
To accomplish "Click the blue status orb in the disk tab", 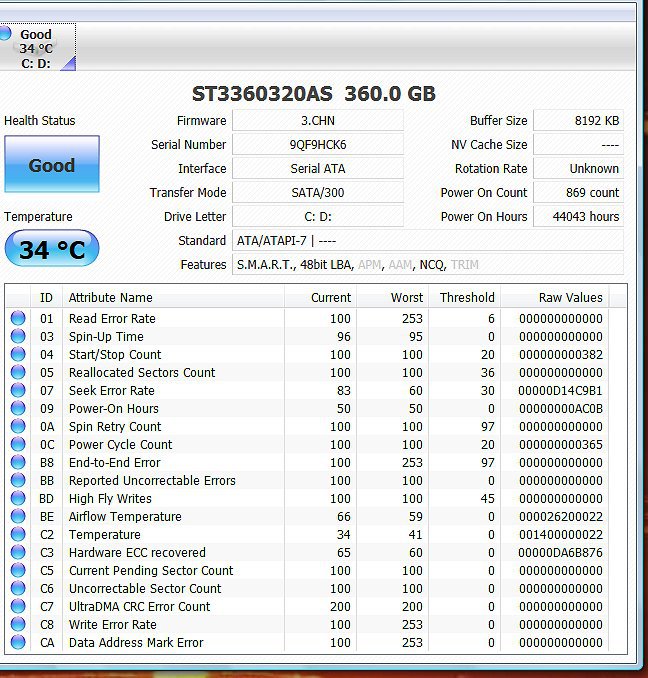I will click(x=5, y=33).
